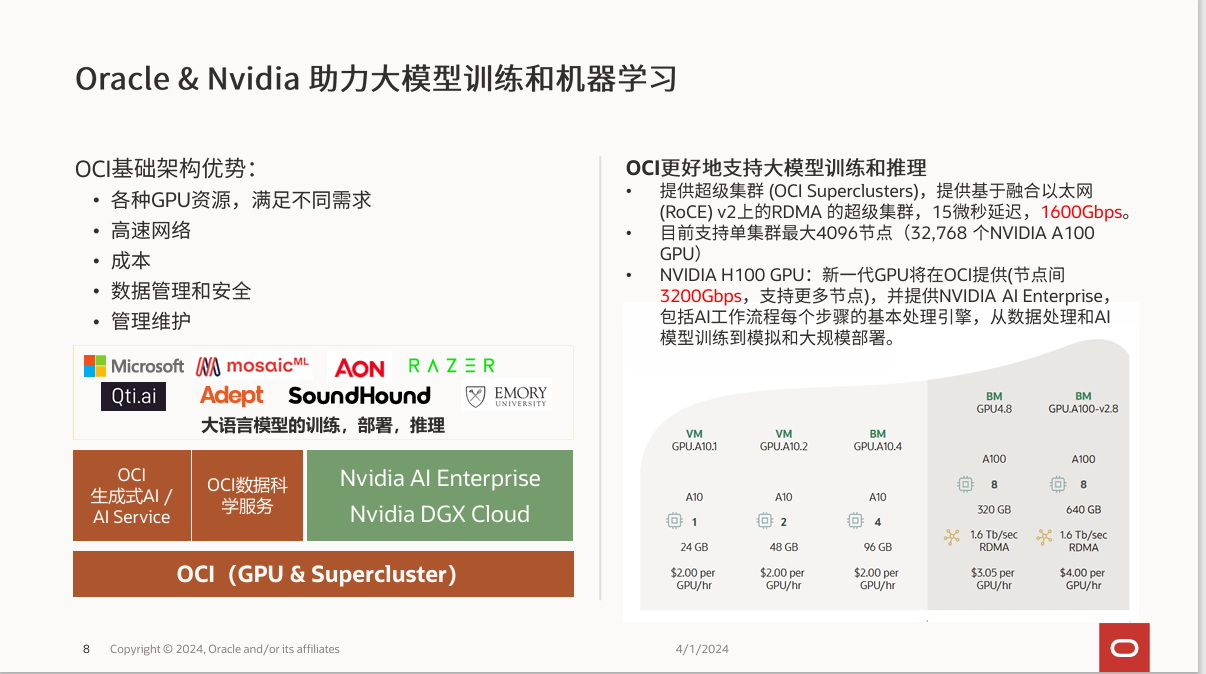This screenshot has width=1206, height=674.
Task: Click the '24 GB' memory value
Action: click(x=694, y=547)
